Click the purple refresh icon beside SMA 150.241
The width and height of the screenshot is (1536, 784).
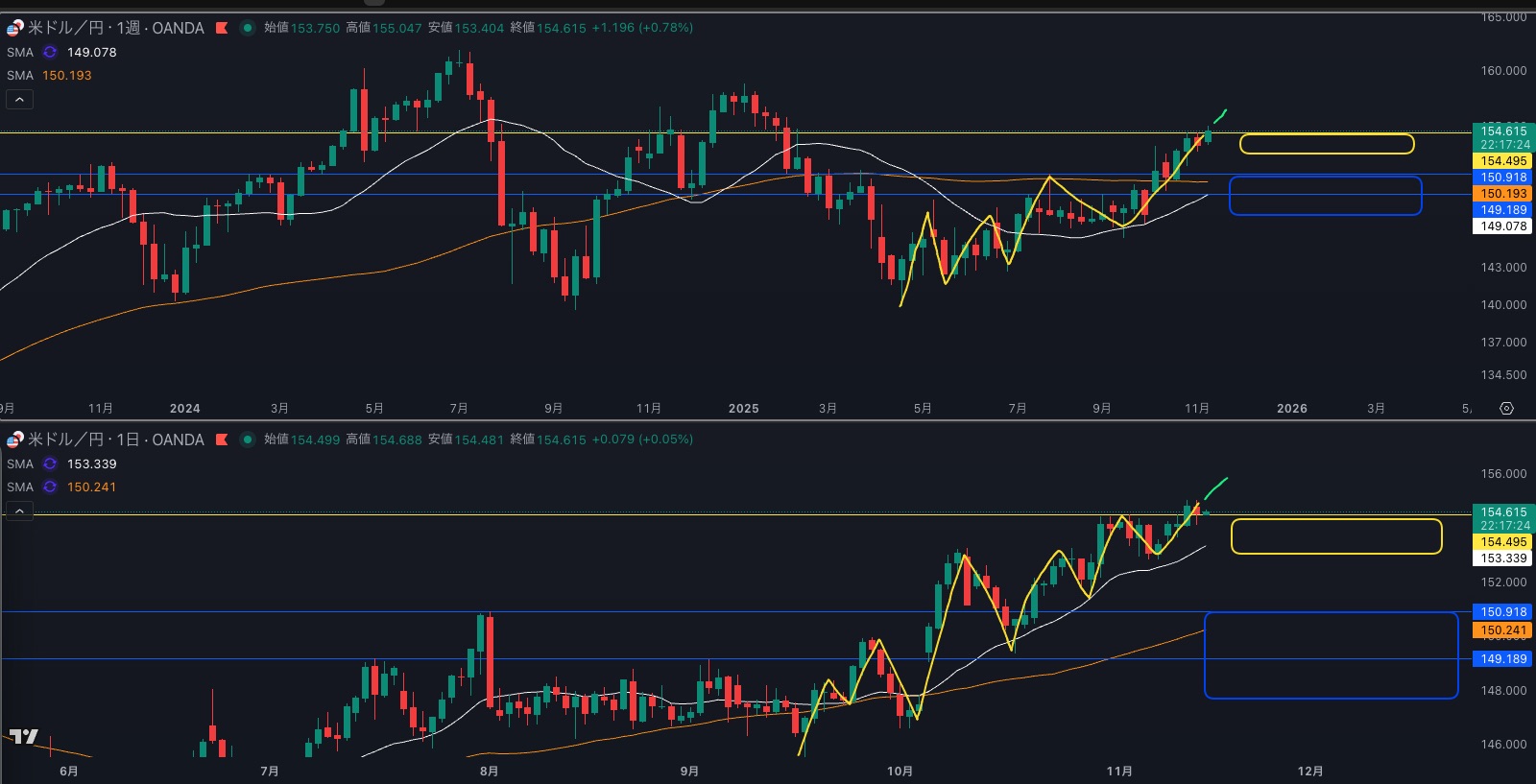(50, 487)
